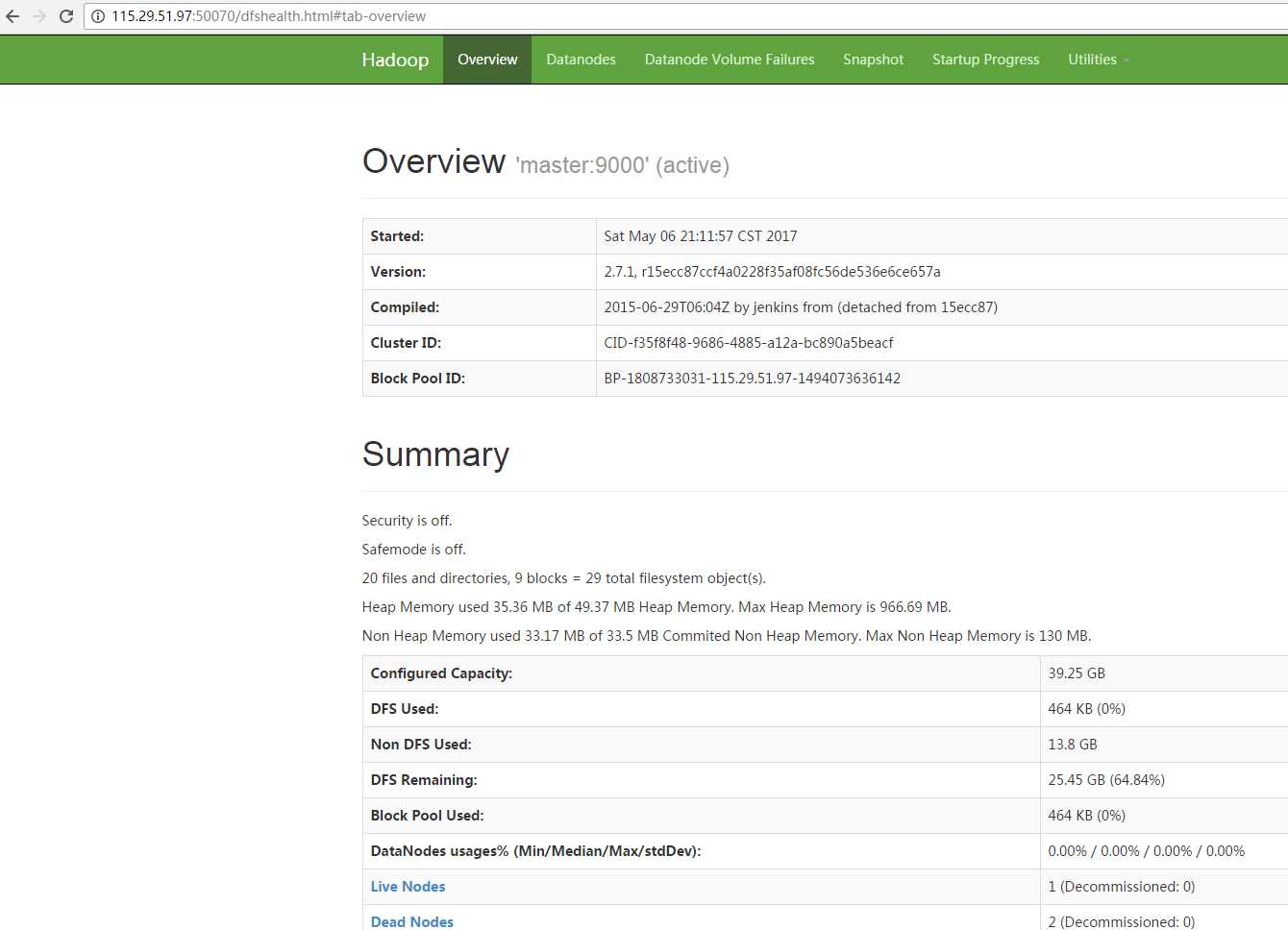Image resolution: width=1288 pixels, height=930 pixels.
Task: Follow the Live Nodes link
Action: (x=408, y=887)
